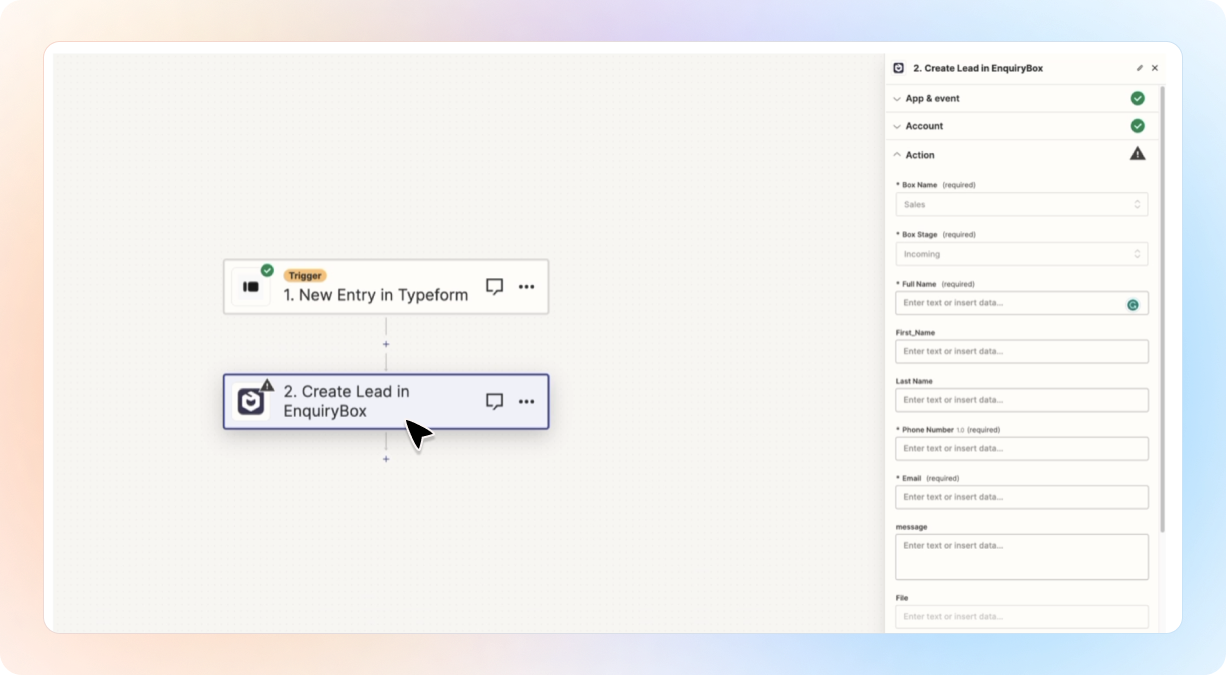1226x675 pixels.
Task: Open more options on Typeform step
Action: click(526, 287)
